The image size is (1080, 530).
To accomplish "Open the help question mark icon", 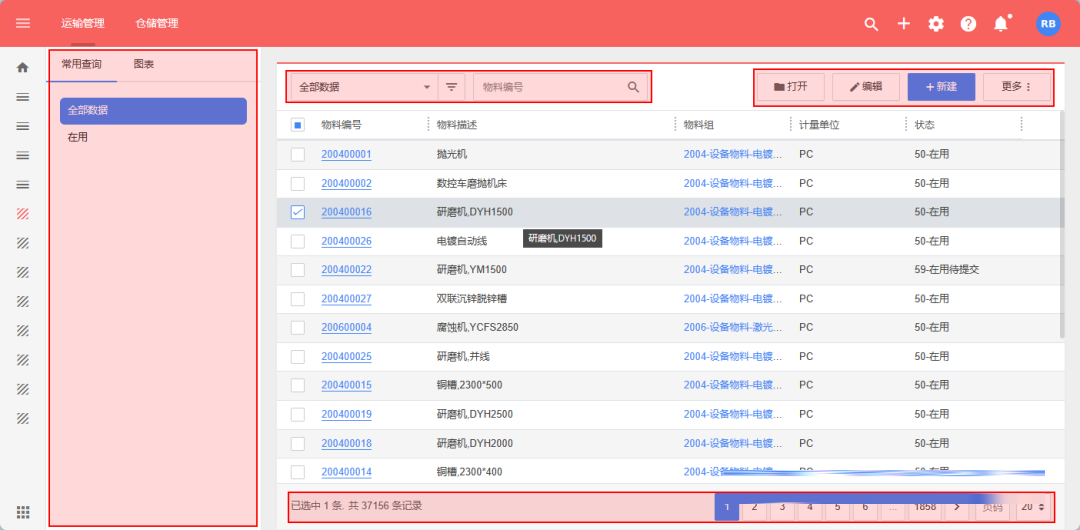I will [x=968, y=24].
